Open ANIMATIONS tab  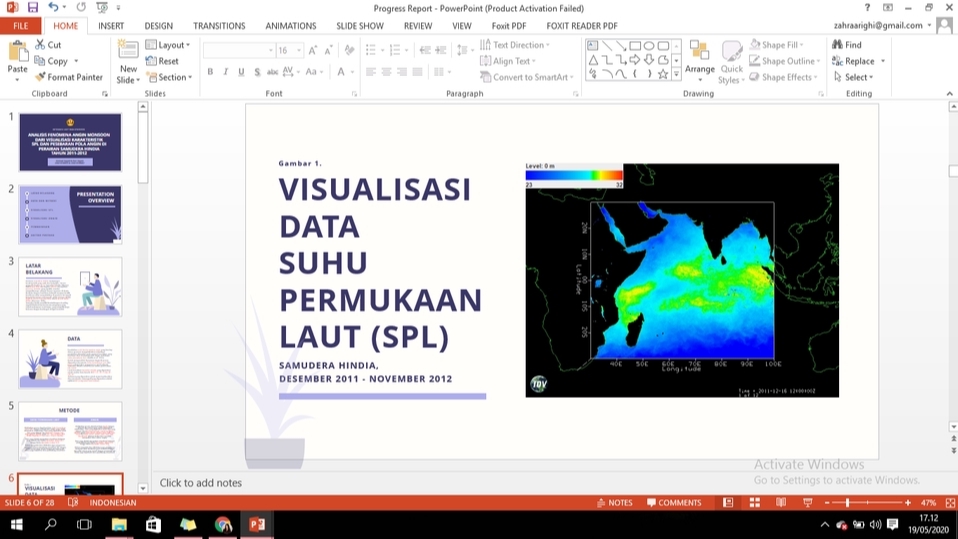pyautogui.click(x=291, y=26)
